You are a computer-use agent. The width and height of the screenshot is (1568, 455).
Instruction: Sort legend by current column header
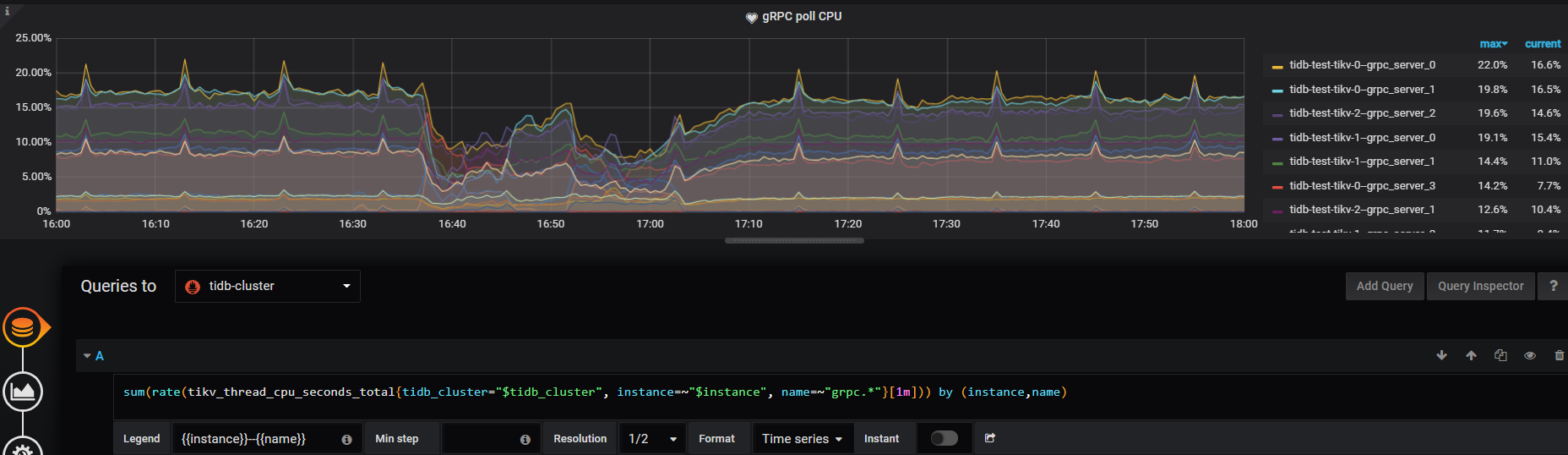click(x=1542, y=44)
